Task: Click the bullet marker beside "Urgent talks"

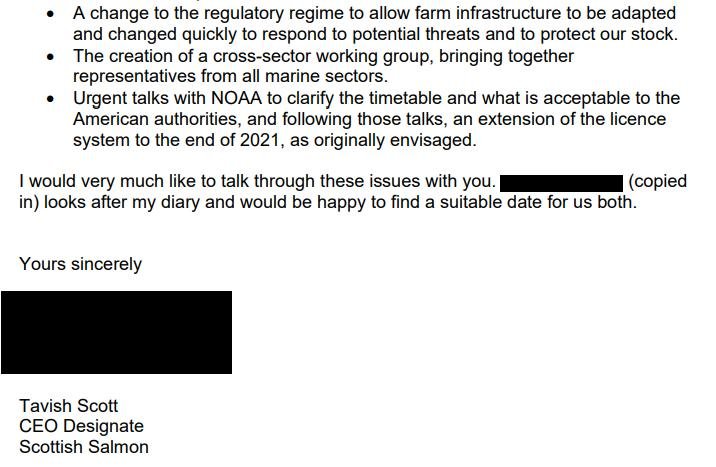Action: coord(51,99)
